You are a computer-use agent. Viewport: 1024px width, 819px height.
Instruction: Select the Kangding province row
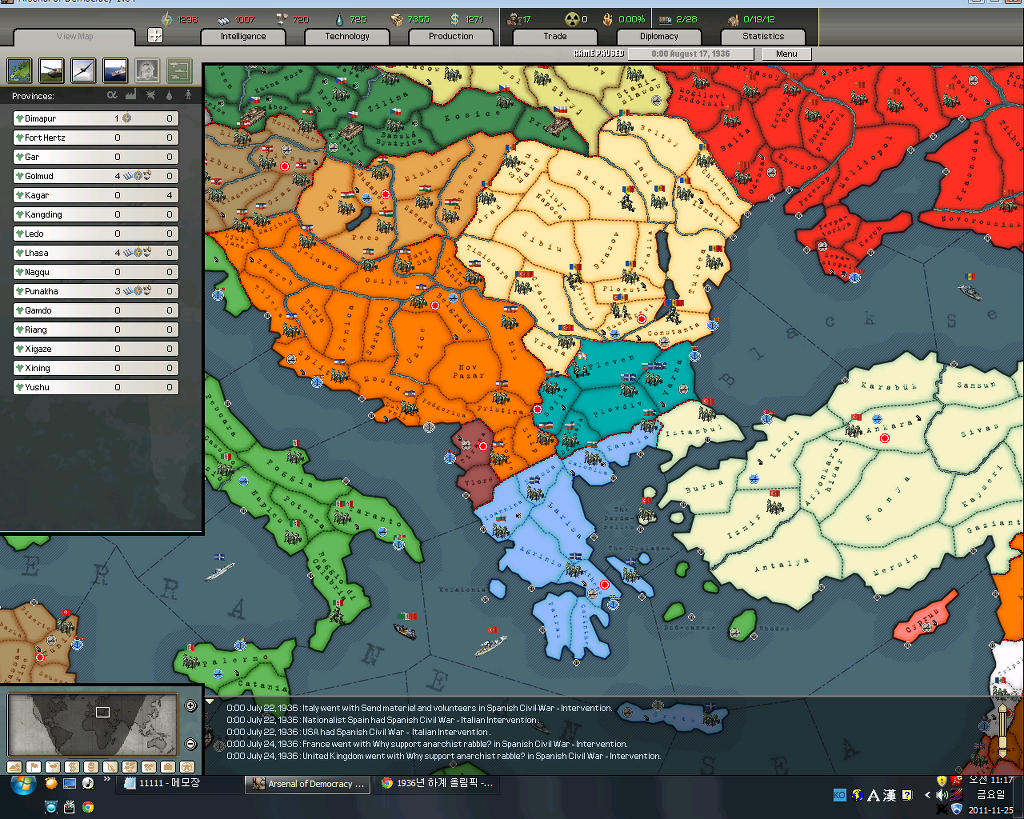(95, 214)
